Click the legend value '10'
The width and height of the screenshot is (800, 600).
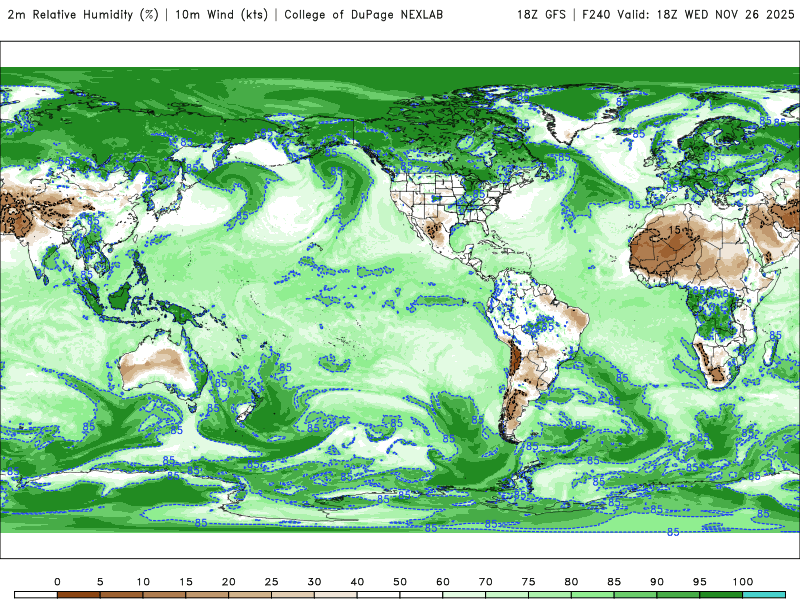143,582
